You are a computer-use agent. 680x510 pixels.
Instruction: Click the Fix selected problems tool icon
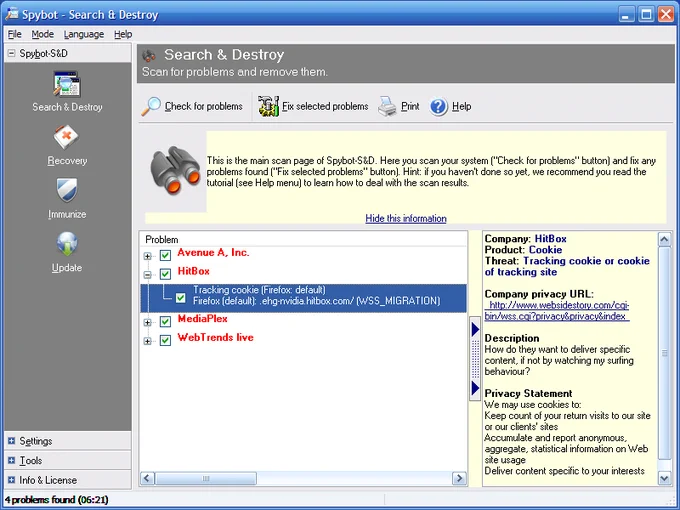pyautogui.click(x=268, y=106)
